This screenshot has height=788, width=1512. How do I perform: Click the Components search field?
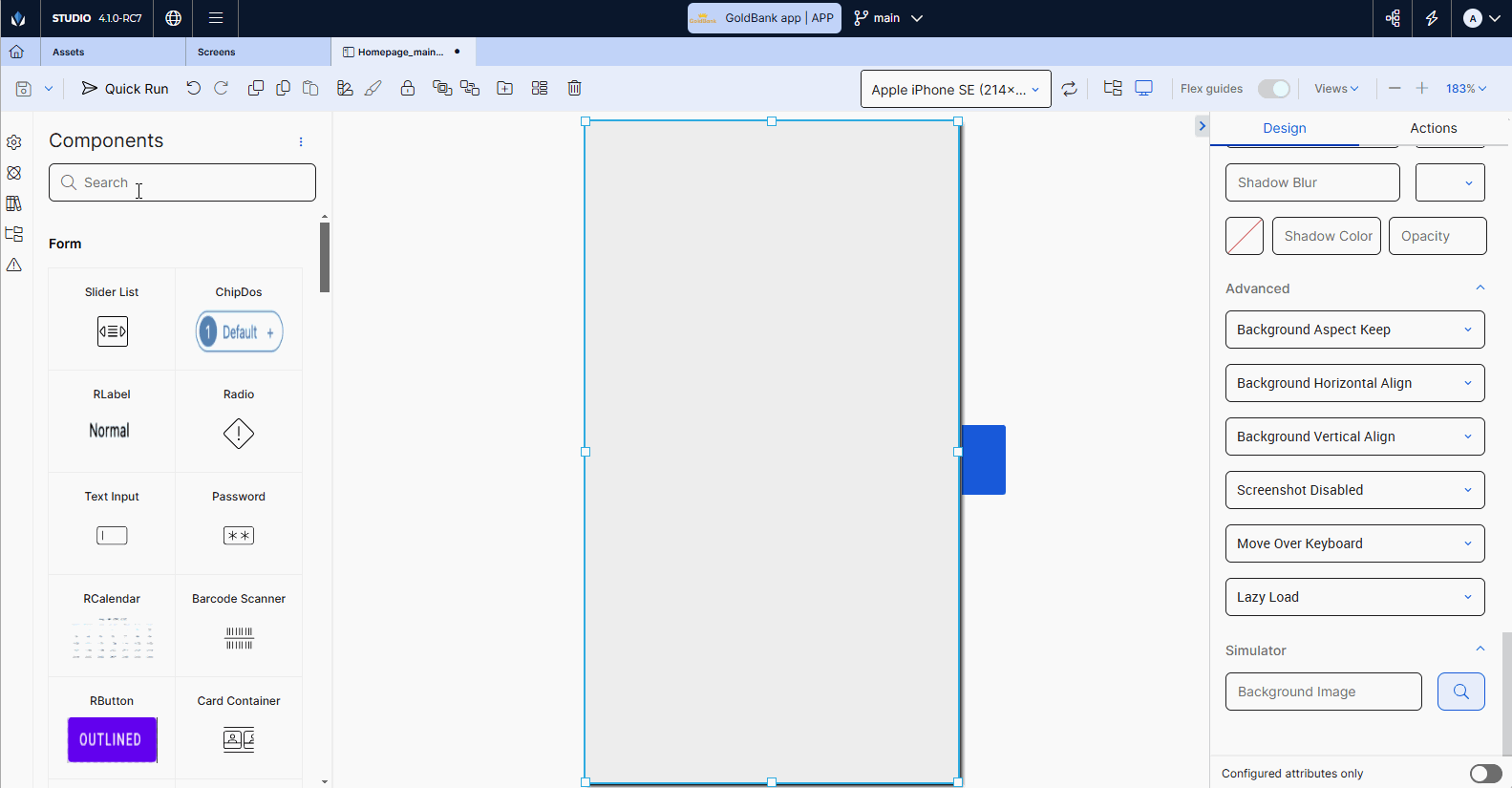182,182
